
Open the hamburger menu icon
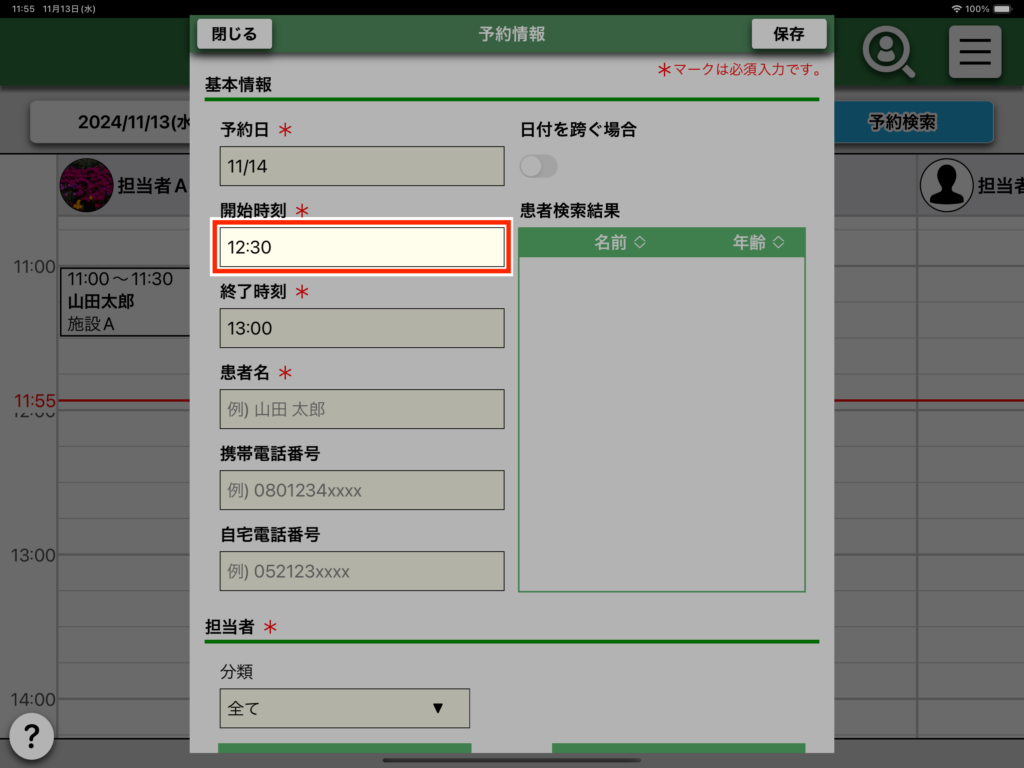[974, 51]
